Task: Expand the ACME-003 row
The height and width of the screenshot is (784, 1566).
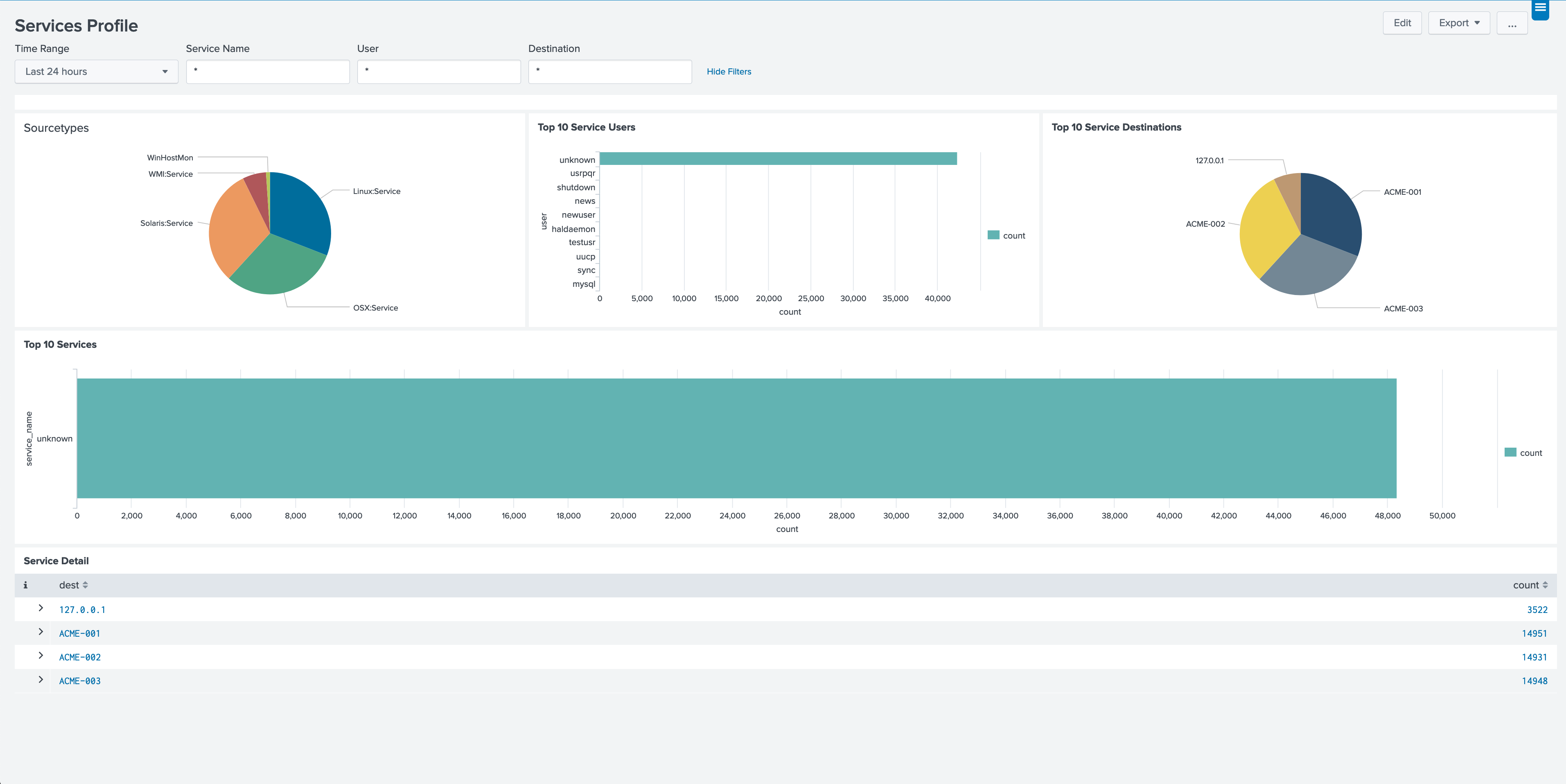Action: pos(41,680)
